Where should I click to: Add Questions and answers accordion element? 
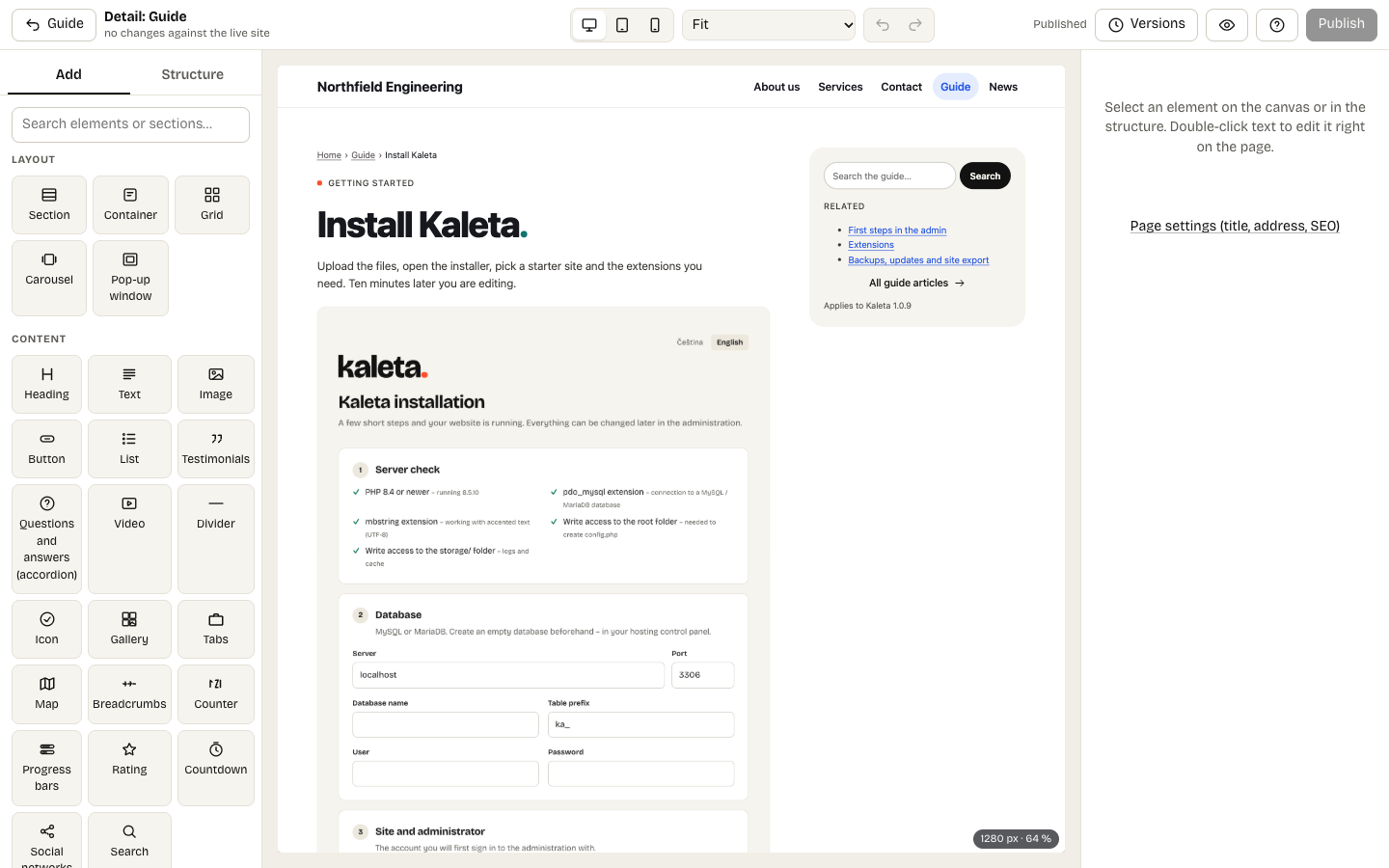[47, 538]
